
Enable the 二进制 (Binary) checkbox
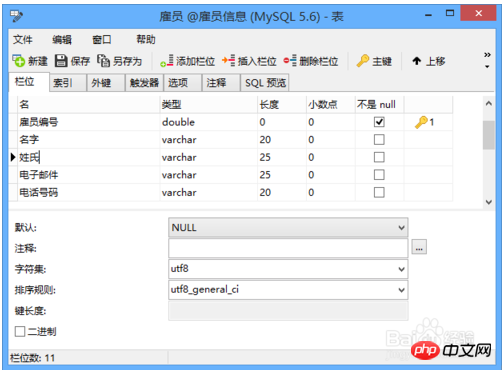(20, 331)
